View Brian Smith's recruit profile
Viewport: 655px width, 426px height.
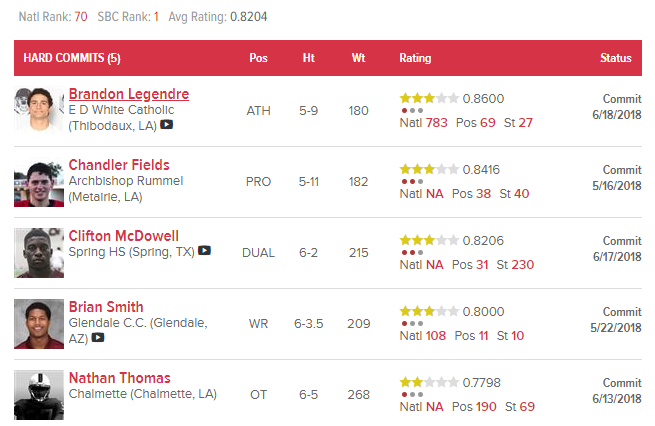[106, 307]
